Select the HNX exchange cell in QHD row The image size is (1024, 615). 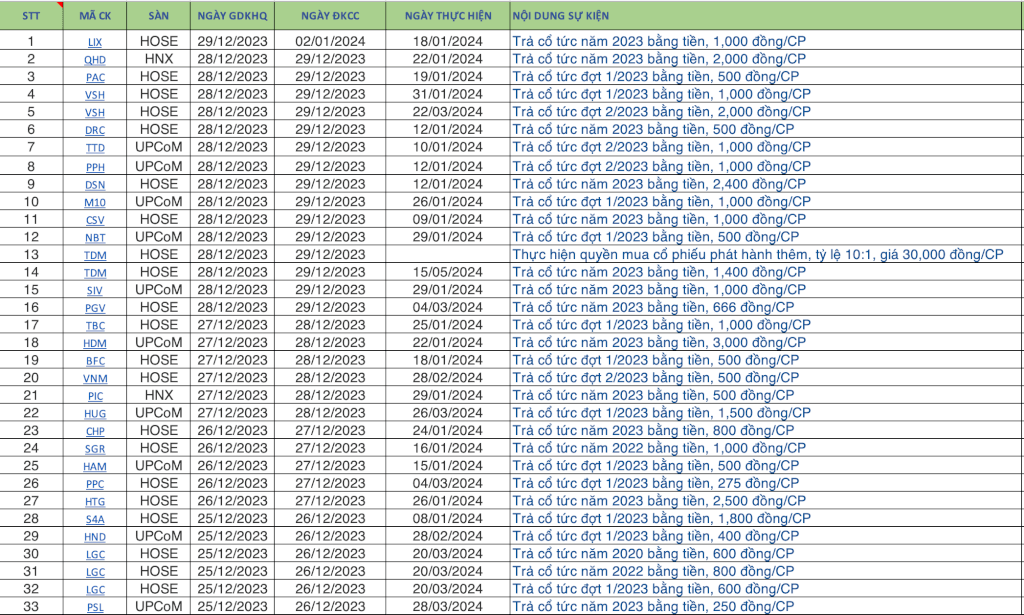point(159,59)
